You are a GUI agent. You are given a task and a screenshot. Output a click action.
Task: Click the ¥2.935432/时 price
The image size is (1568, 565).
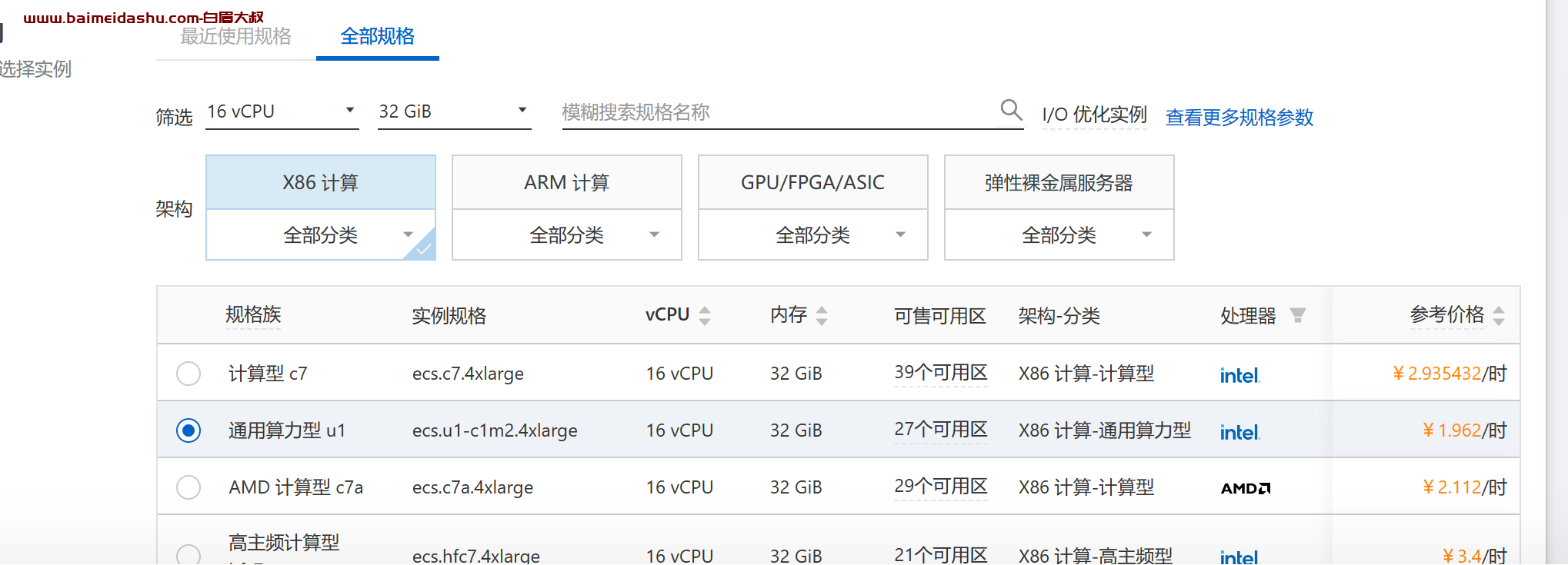(1450, 374)
